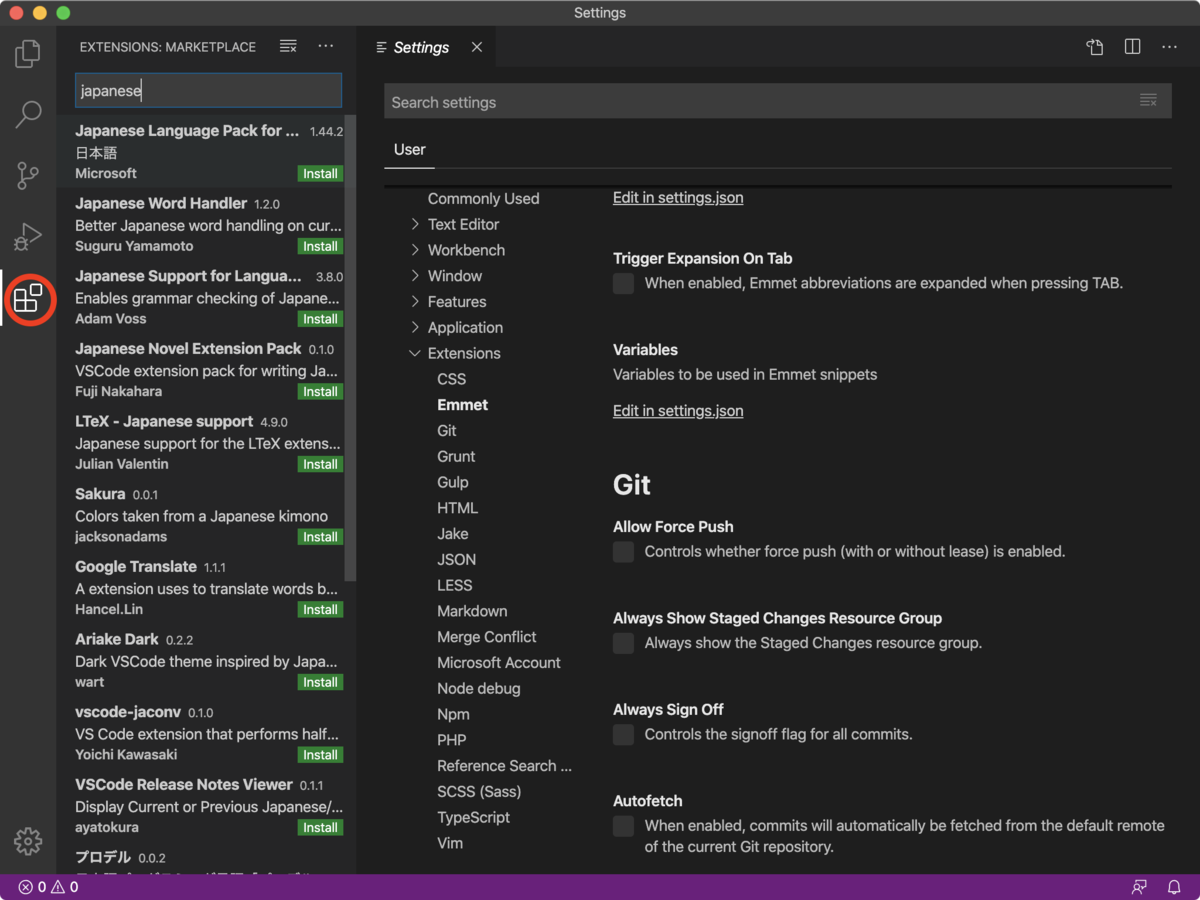Toggle Always Sign Off checkbox

click(x=623, y=735)
